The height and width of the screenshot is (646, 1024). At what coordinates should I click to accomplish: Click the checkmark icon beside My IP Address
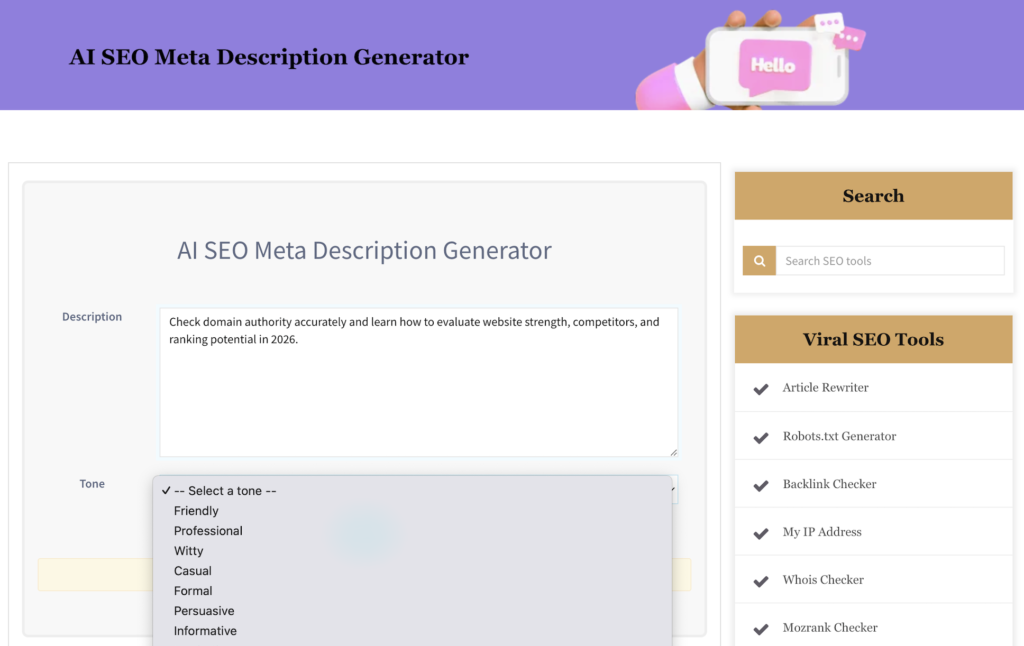coord(760,532)
